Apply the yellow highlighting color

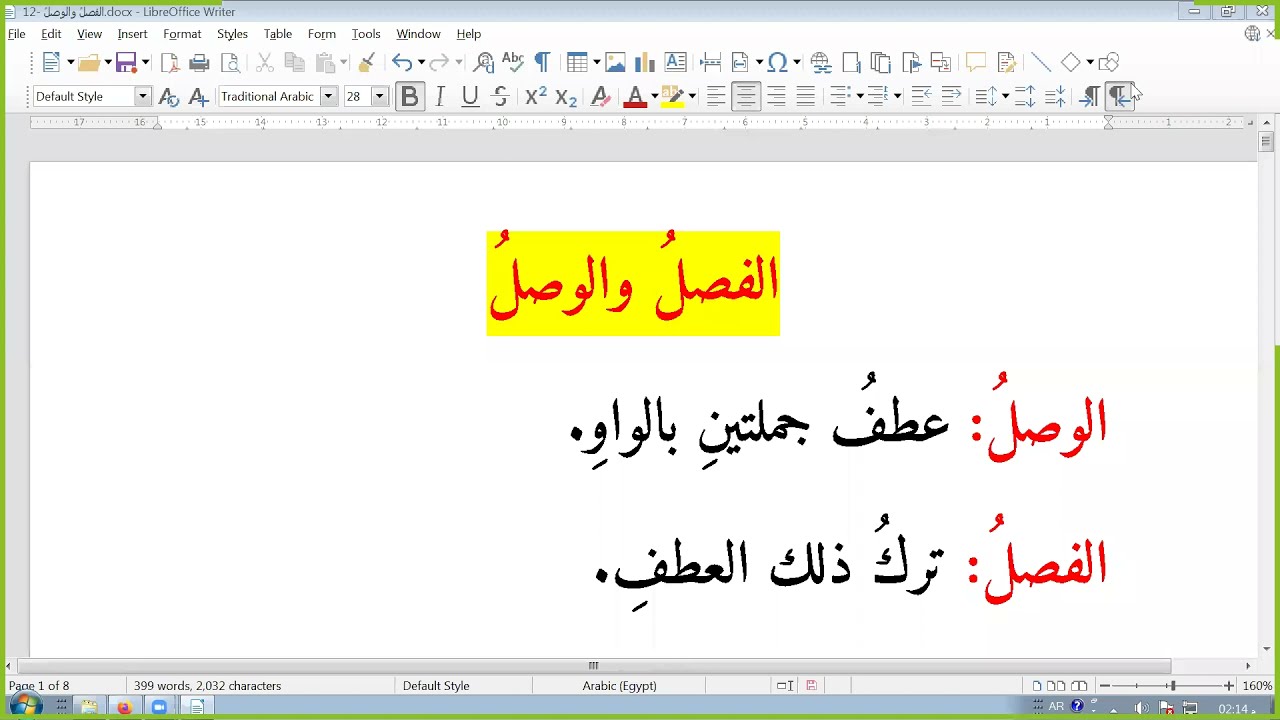672,97
